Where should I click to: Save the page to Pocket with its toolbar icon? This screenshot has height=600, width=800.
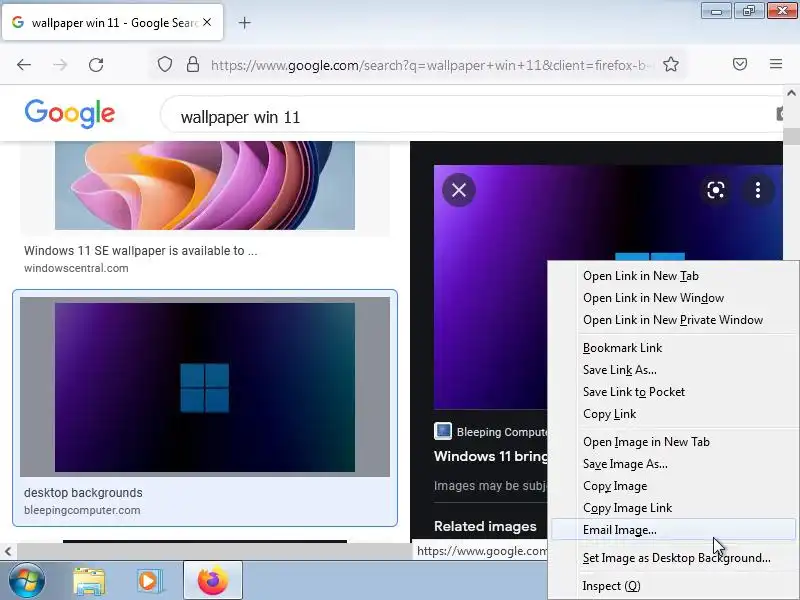740,64
